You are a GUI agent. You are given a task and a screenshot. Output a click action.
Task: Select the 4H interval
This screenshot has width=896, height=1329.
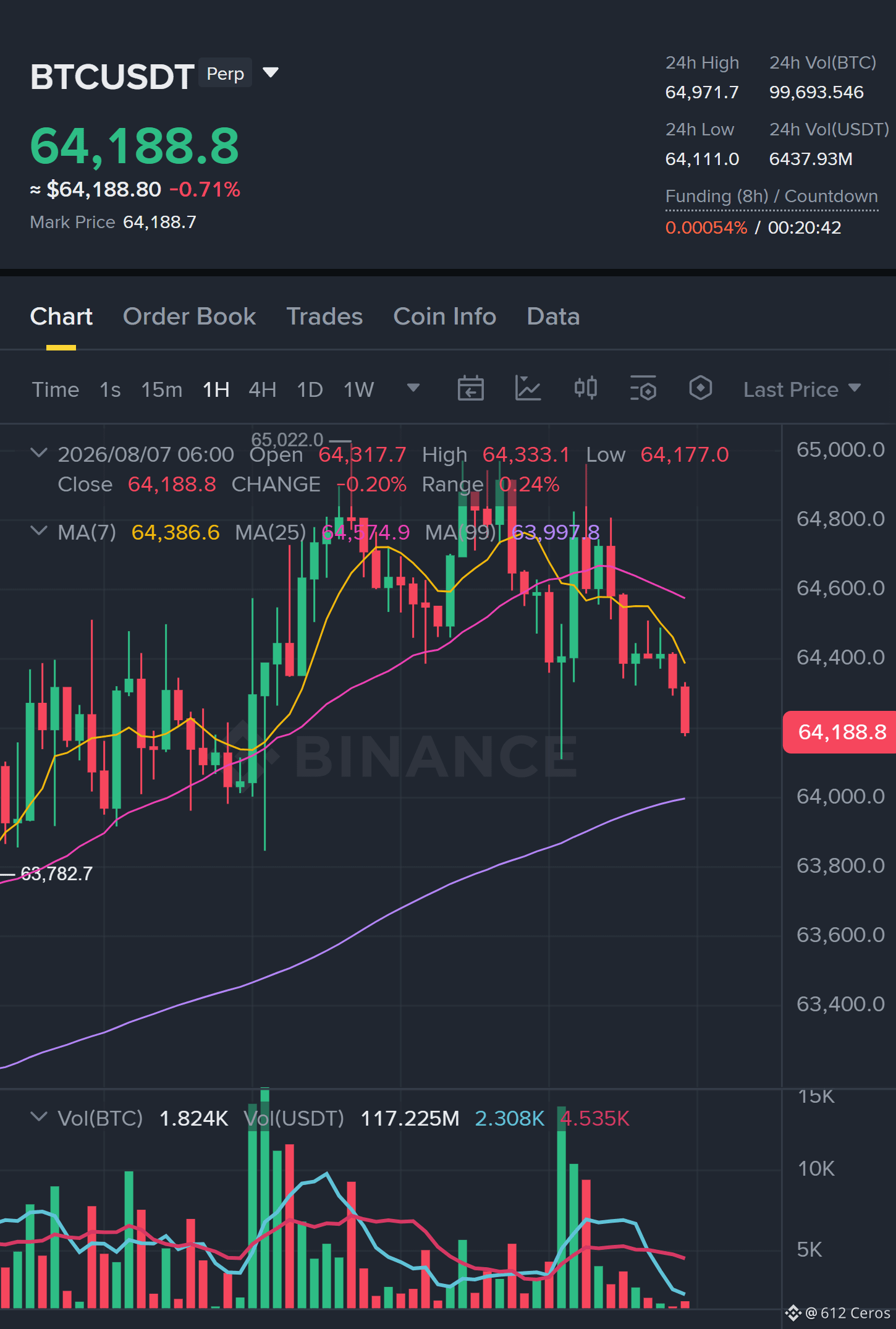tap(262, 389)
